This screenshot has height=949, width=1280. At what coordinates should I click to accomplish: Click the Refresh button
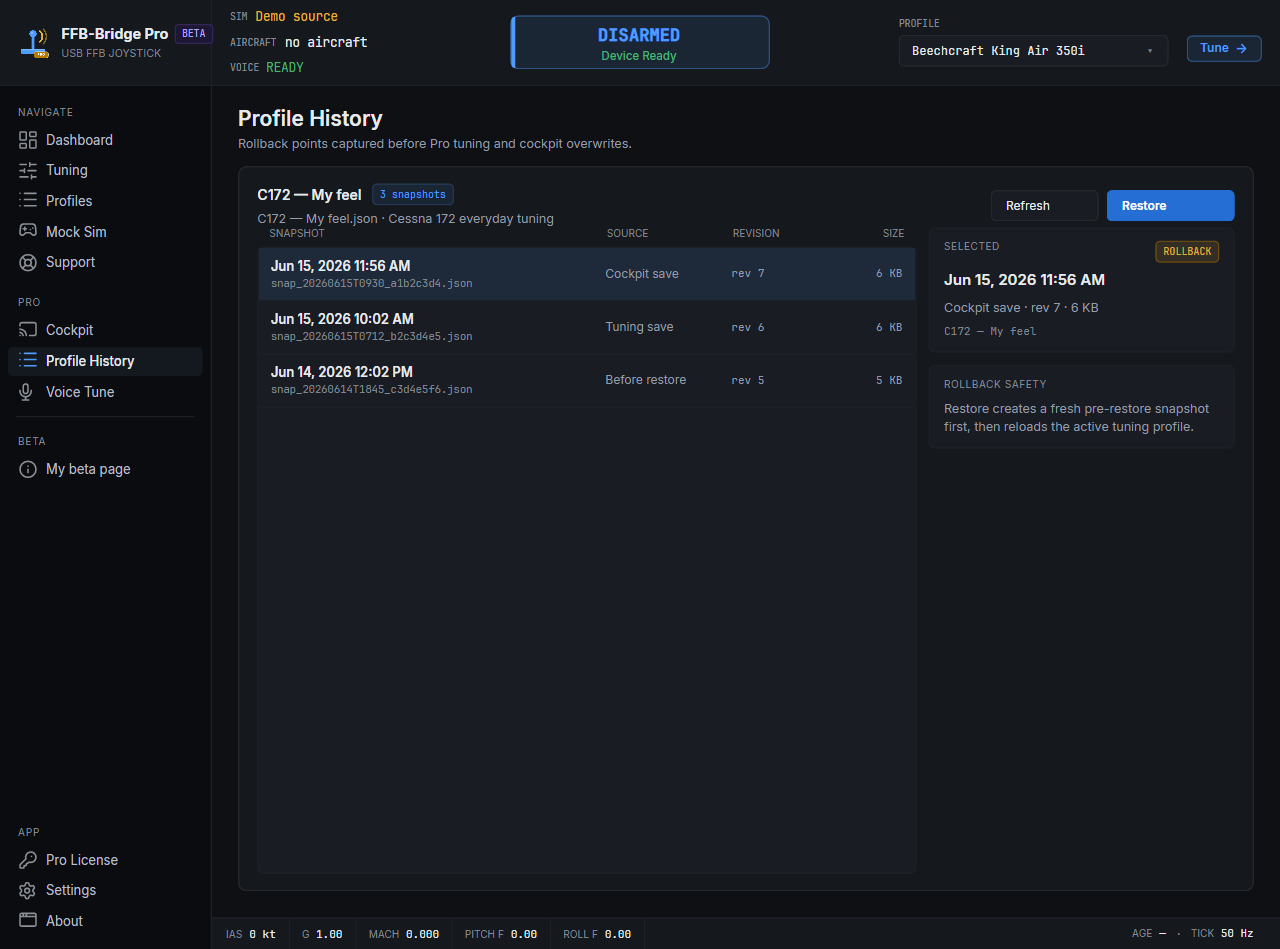coord(1044,205)
